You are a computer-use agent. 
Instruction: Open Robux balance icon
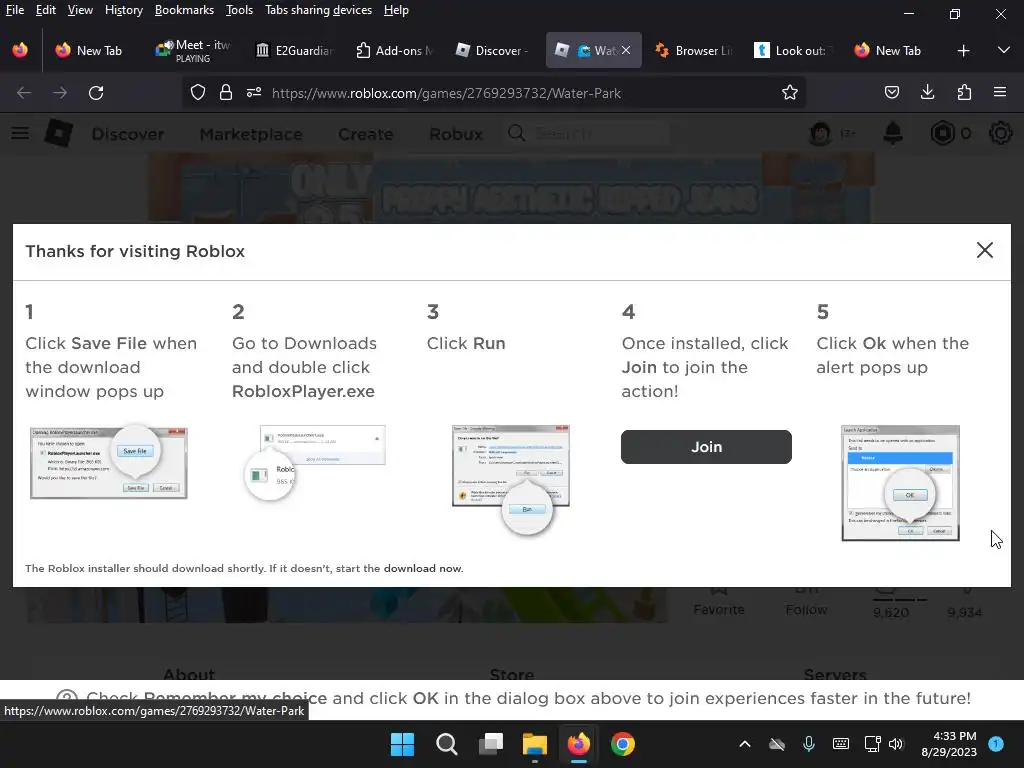[x=942, y=133]
